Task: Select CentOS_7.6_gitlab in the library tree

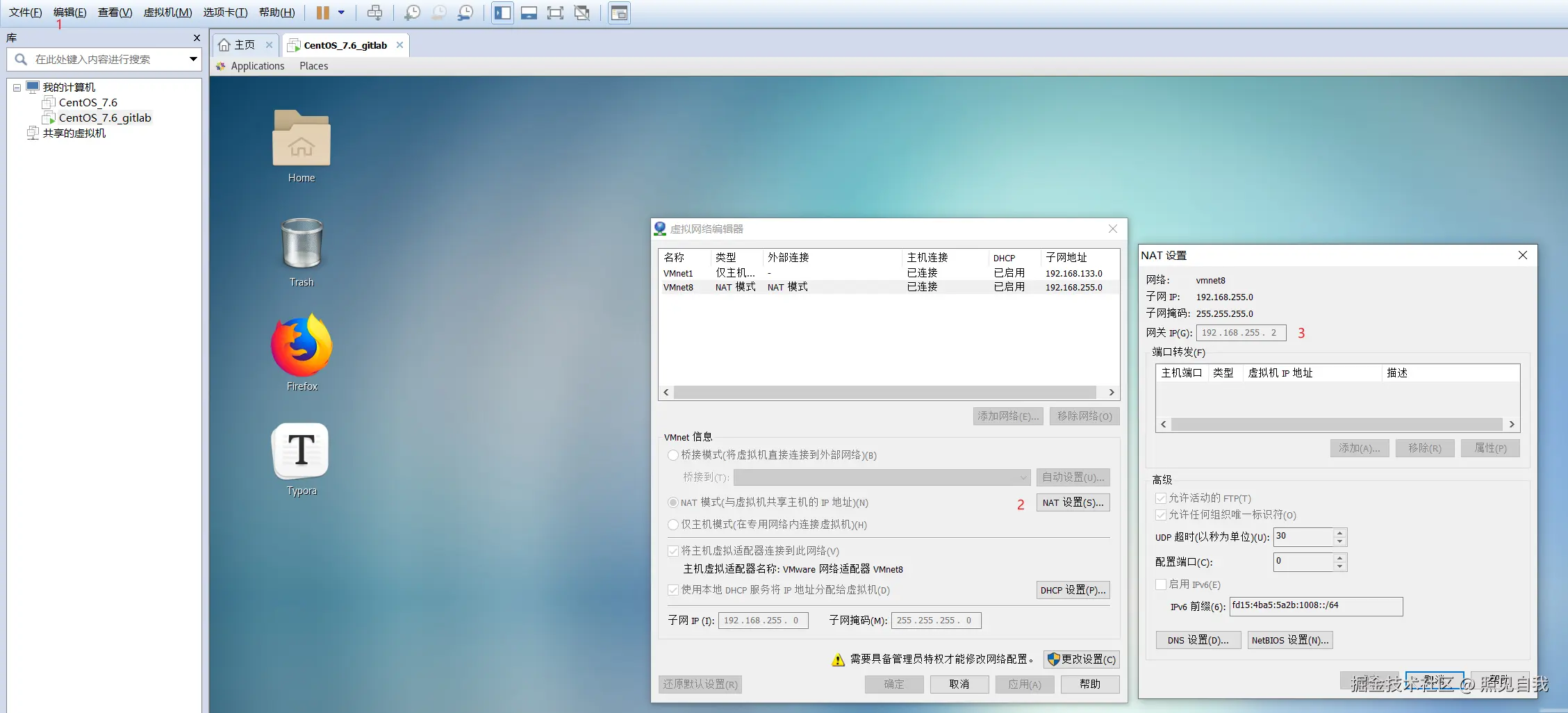Action: pyautogui.click(x=104, y=117)
